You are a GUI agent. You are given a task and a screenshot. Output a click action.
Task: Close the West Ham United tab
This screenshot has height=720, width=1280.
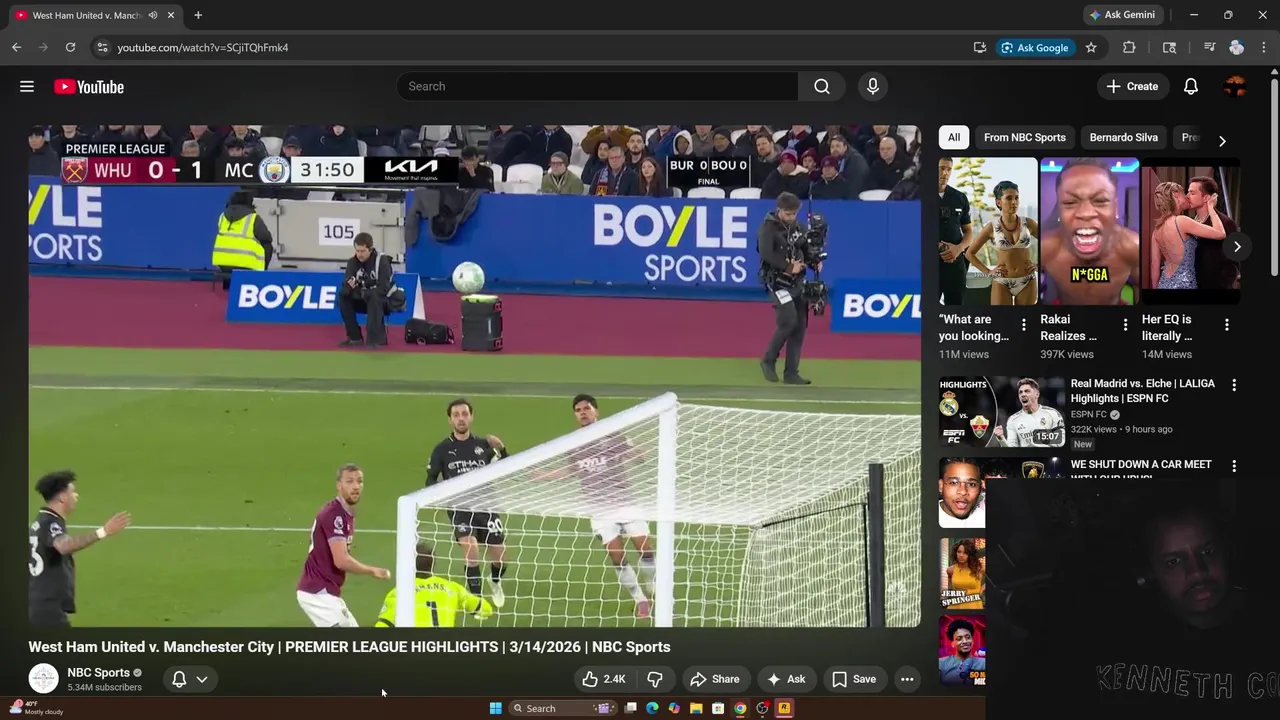(x=171, y=15)
